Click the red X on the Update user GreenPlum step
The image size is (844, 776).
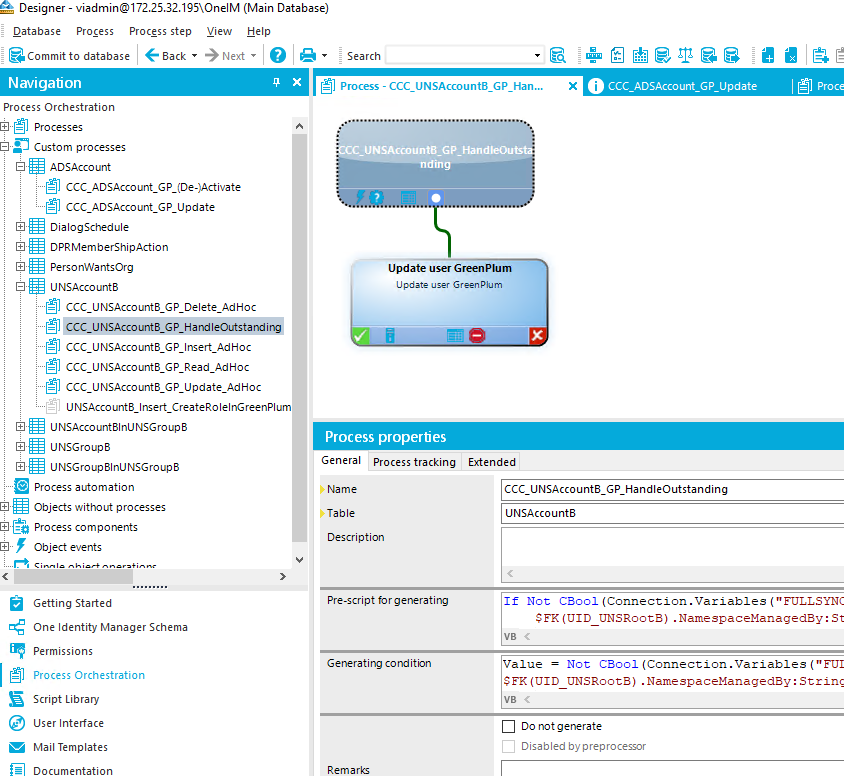pos(537,336)
